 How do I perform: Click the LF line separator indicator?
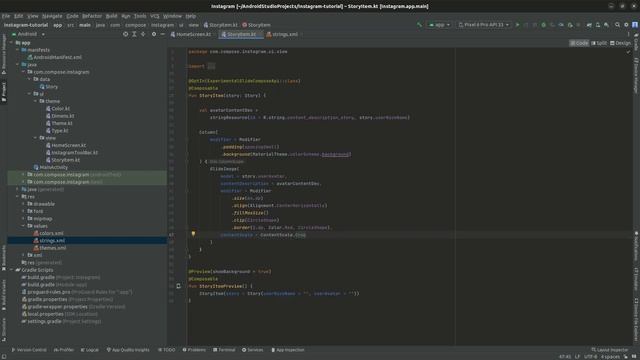coord(577,357)
